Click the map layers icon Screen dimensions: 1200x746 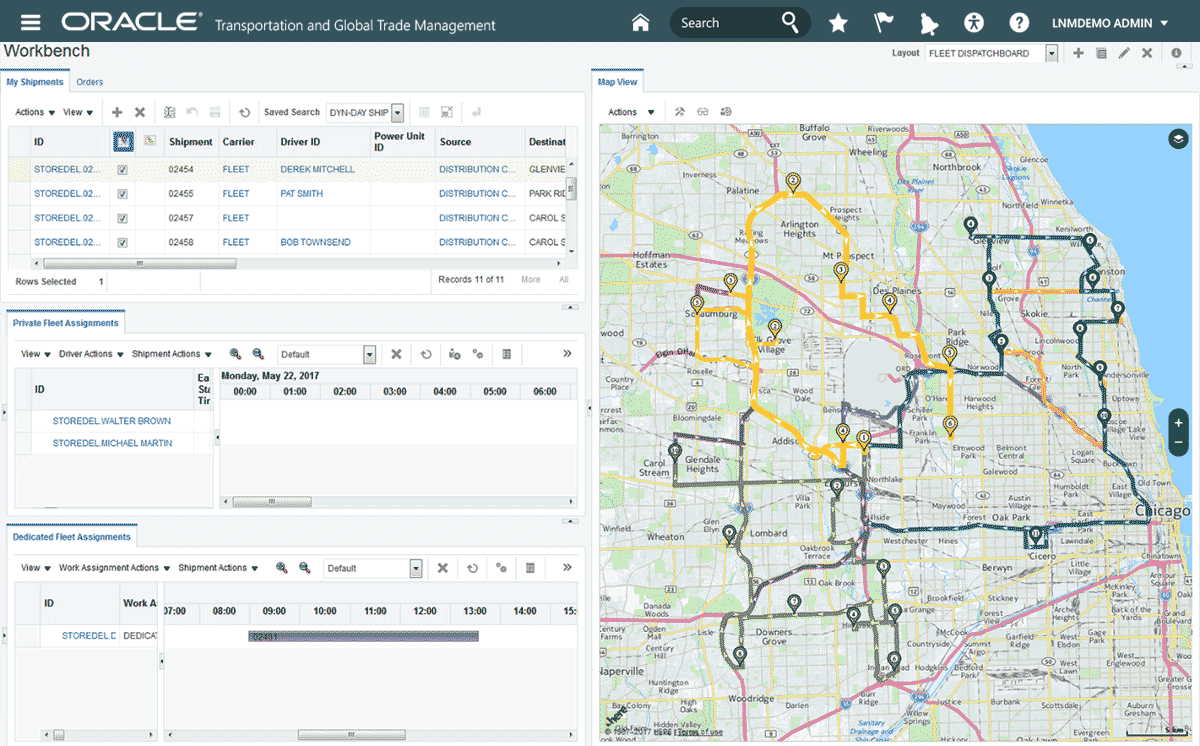1177,139
